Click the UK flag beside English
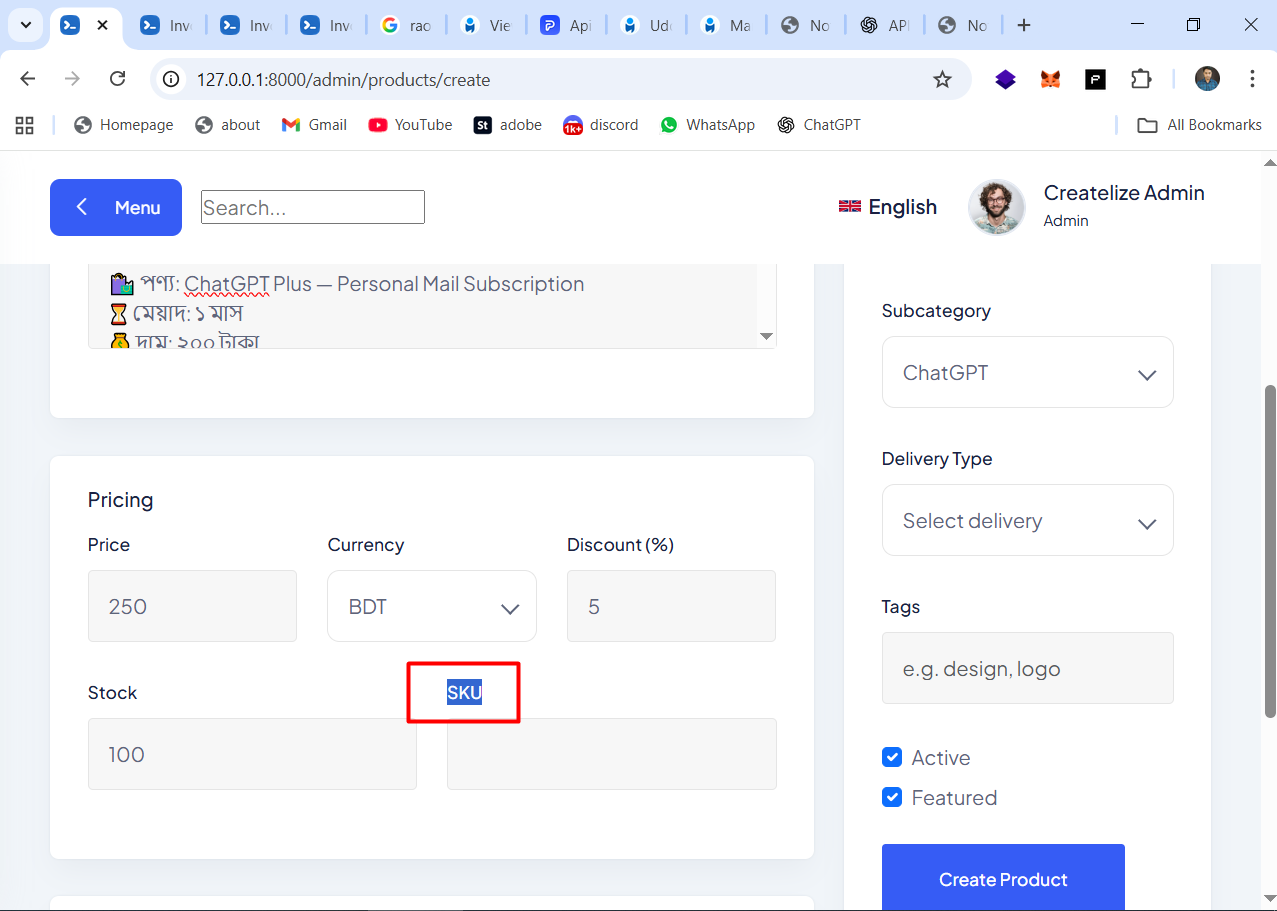 (849, 206)
